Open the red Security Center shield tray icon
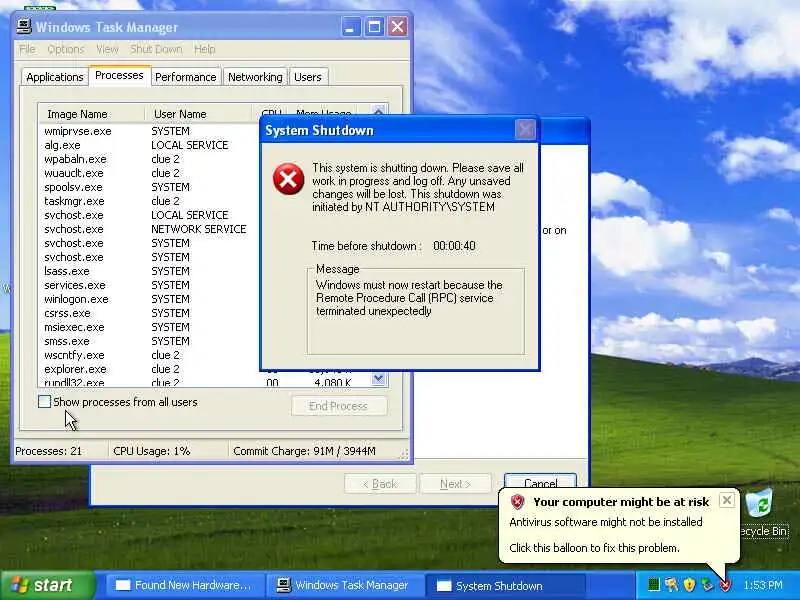The width and height of the screenshot is (800, 600). click(725, 585)
